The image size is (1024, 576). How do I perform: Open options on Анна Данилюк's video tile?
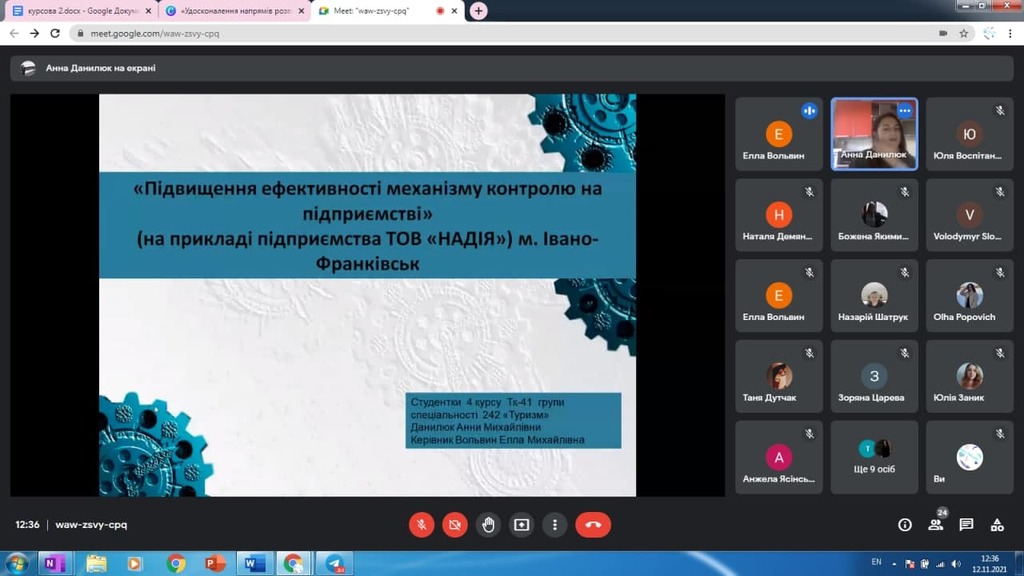(x=904, y=111)
